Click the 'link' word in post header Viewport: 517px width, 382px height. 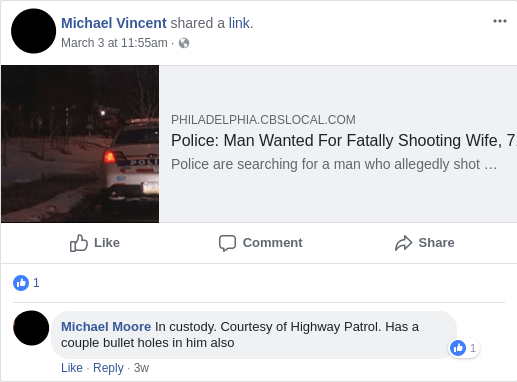tap(239, 23)
